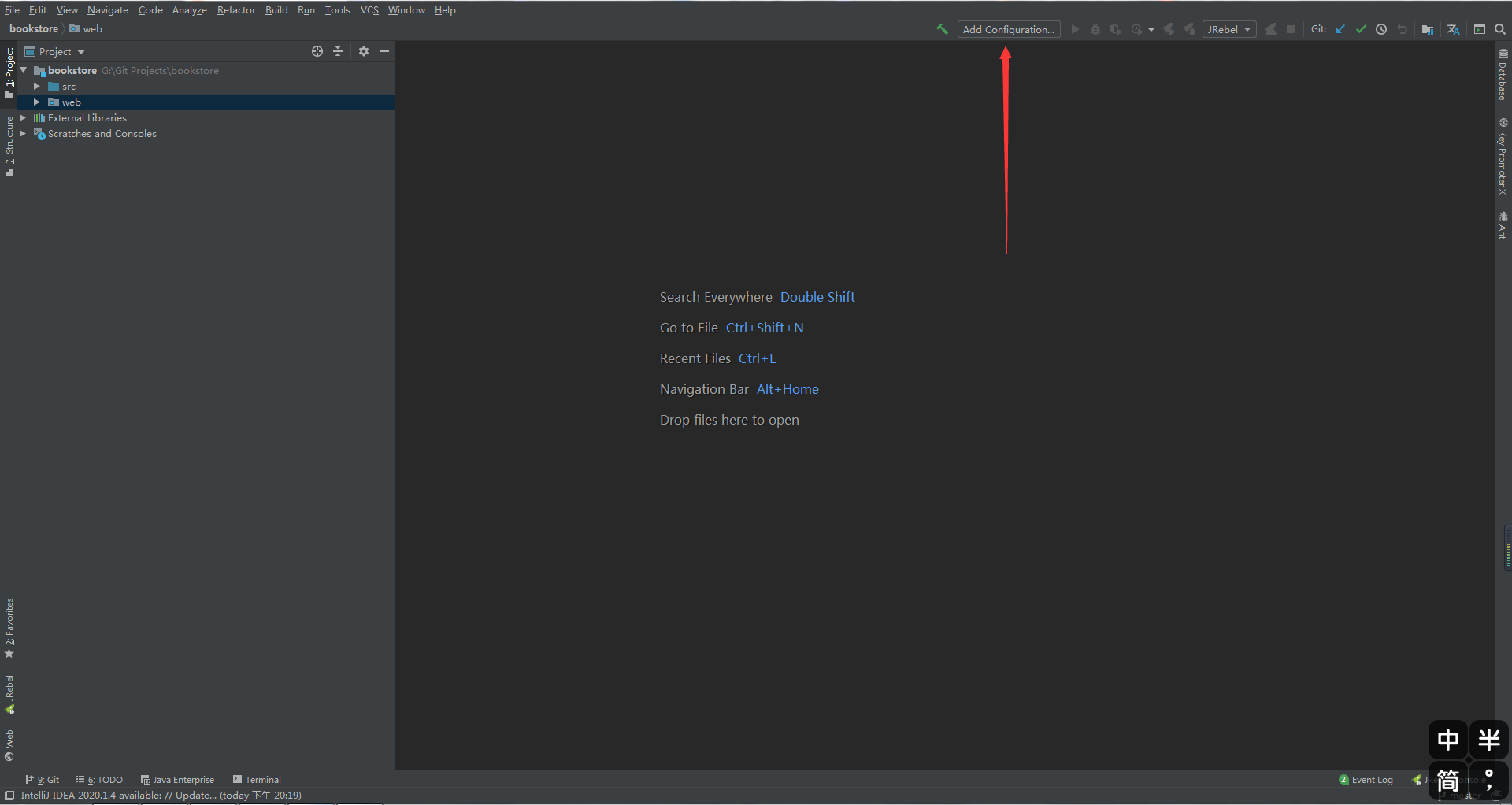The image size is (1512, 805).
Task: Expand the src folder
Action: pyautogui.click(x=36, y=87)
